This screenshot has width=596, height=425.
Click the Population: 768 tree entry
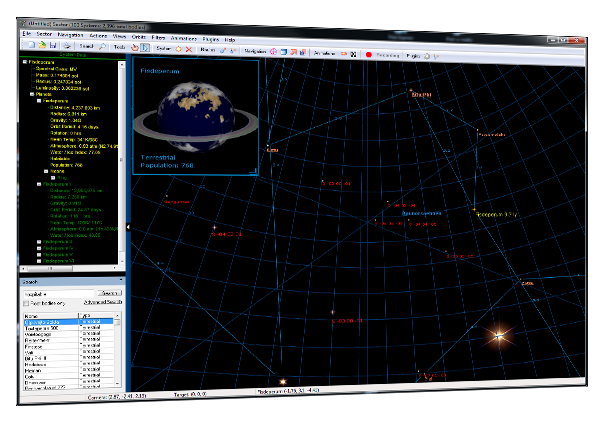click(67, 165)
